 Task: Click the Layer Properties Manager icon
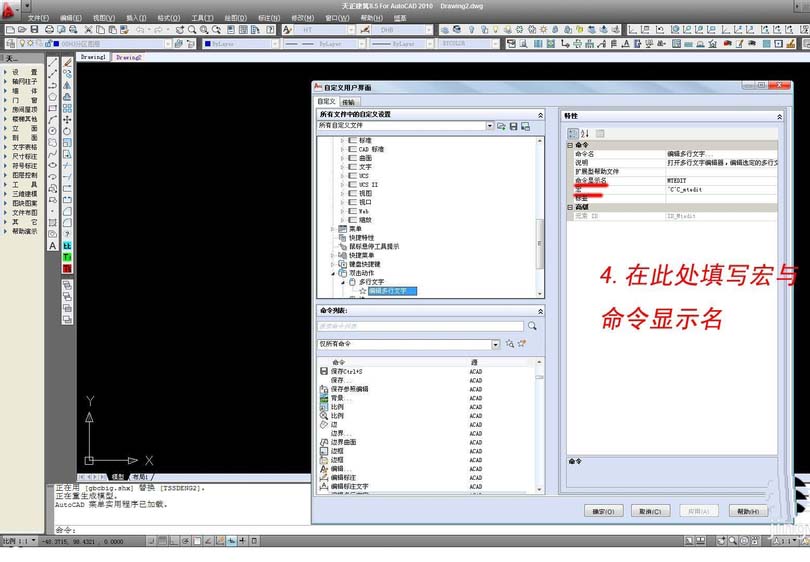click(x=10, y=44)
